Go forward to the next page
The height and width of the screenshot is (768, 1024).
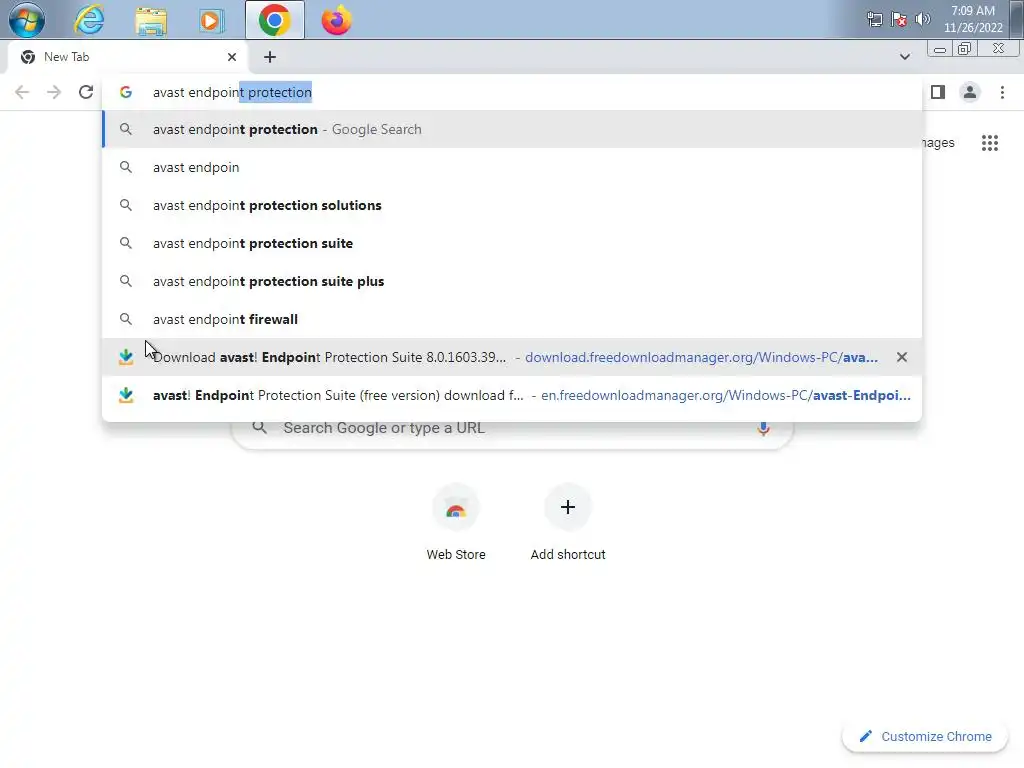[x=54, y=92]
